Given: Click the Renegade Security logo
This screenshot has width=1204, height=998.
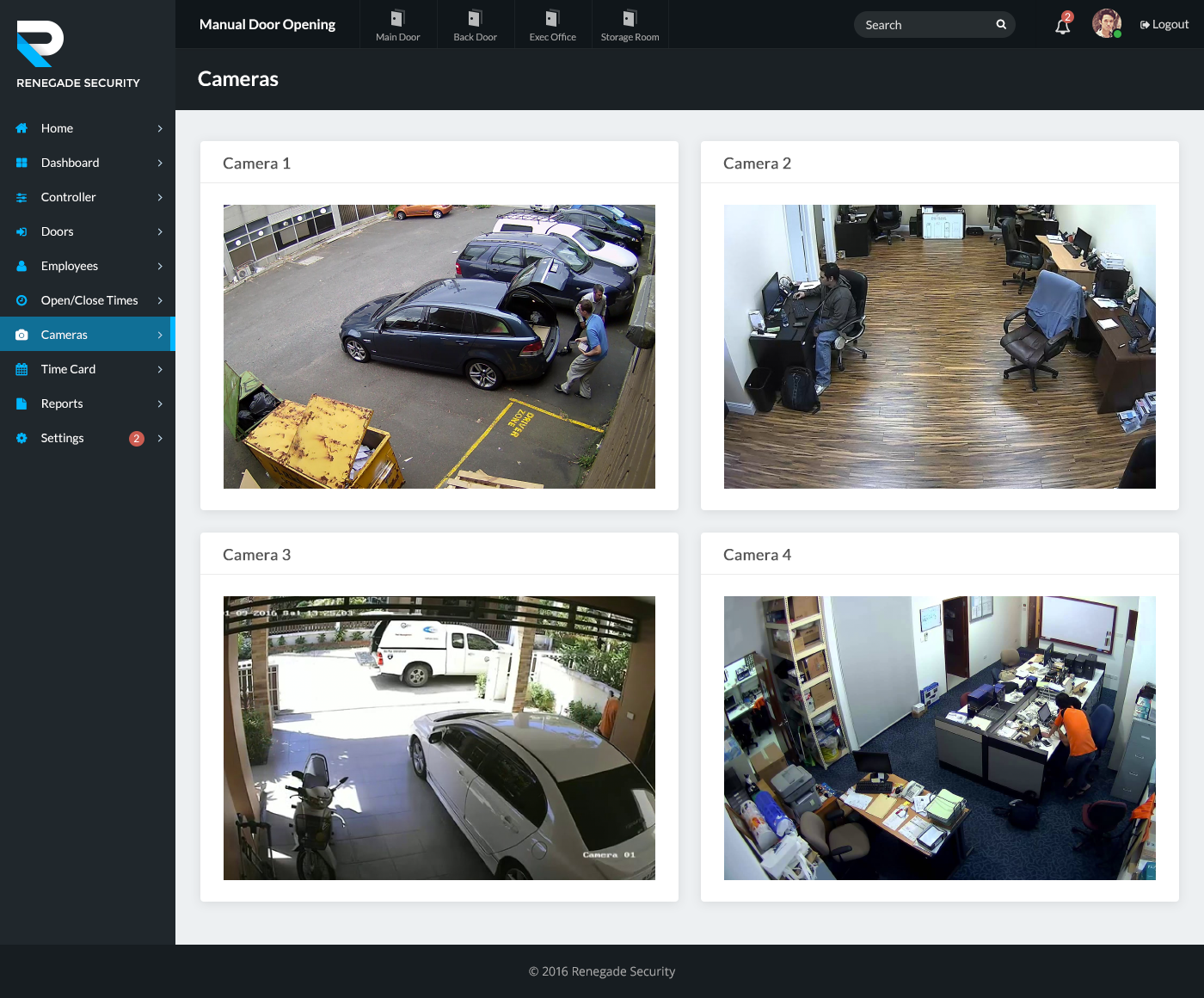Looking at the screenshot, I should pyautogui.click(x=40, y=44).
